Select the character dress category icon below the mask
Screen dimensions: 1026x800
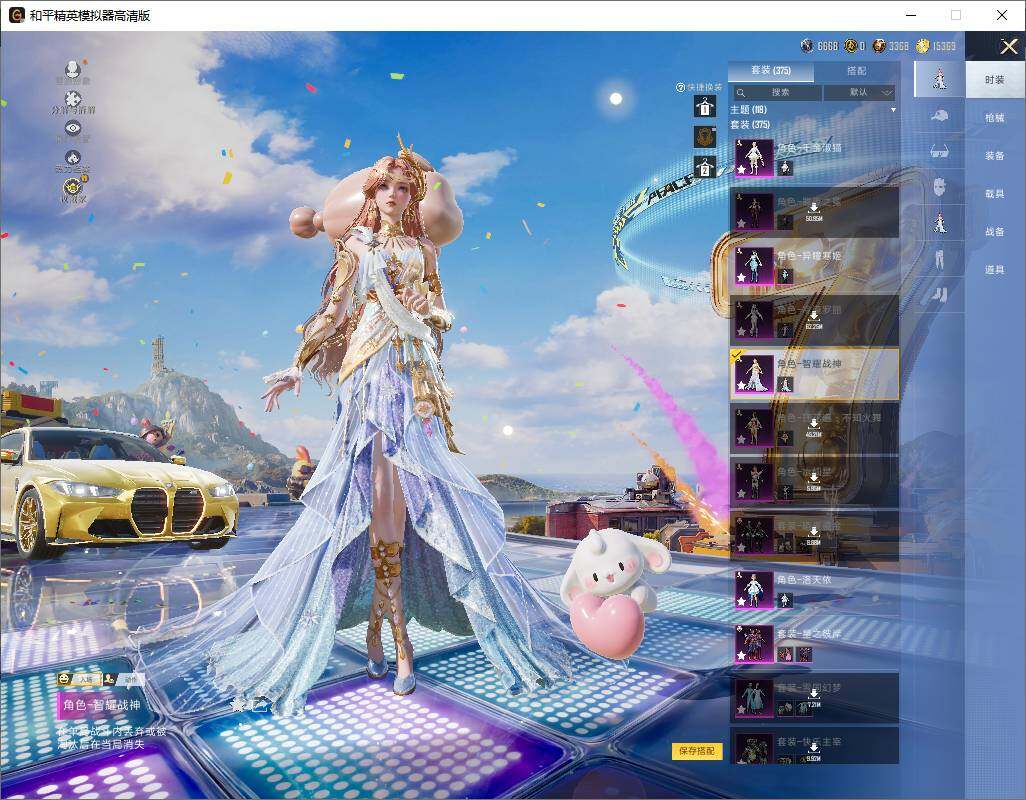point(940,222)
